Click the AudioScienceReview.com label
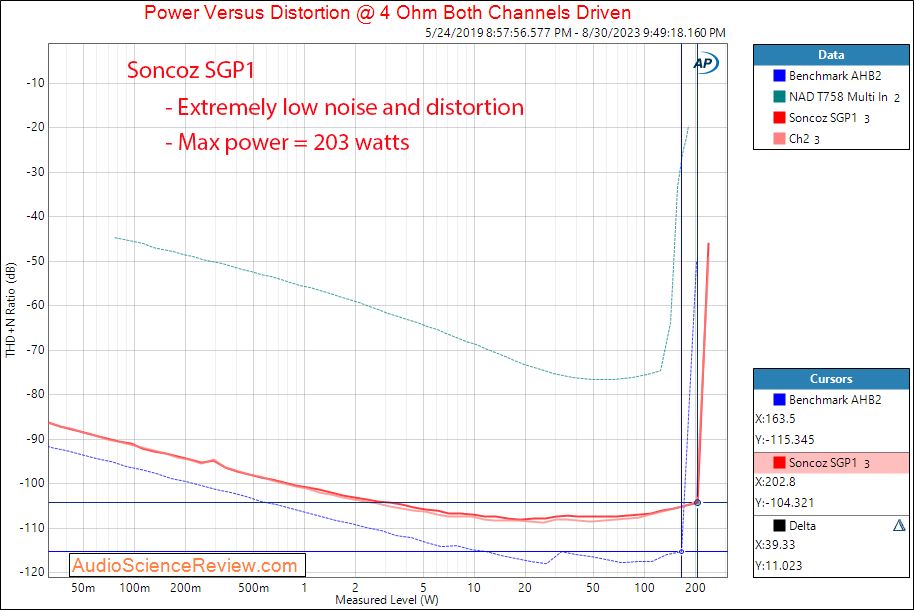Viewport: 914px width, 610px height. [x=187, y=565]
